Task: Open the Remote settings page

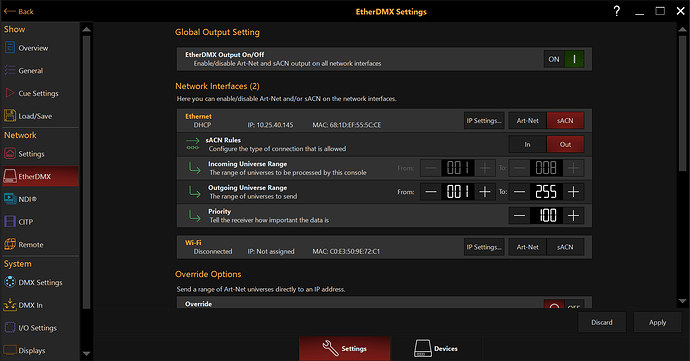Action: [x=40, y=245]
